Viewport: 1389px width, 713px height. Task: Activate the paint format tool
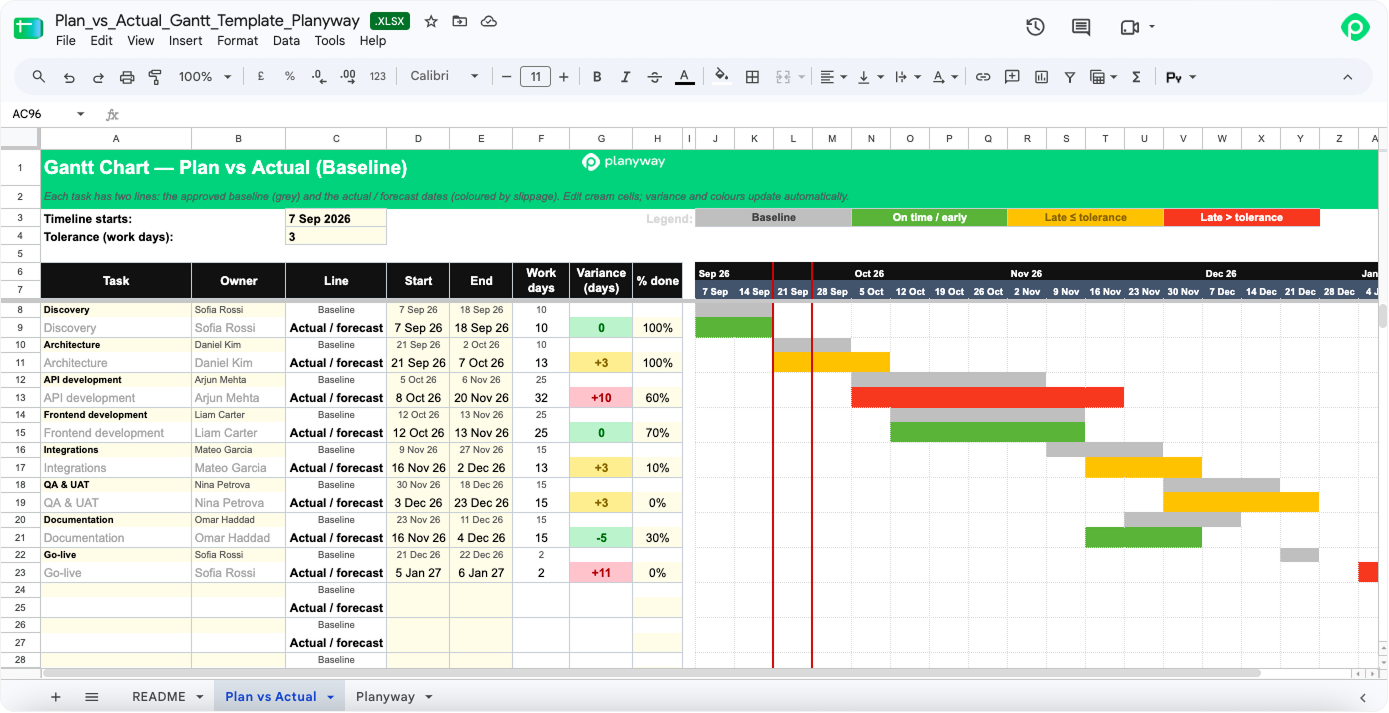pos(155,77)
